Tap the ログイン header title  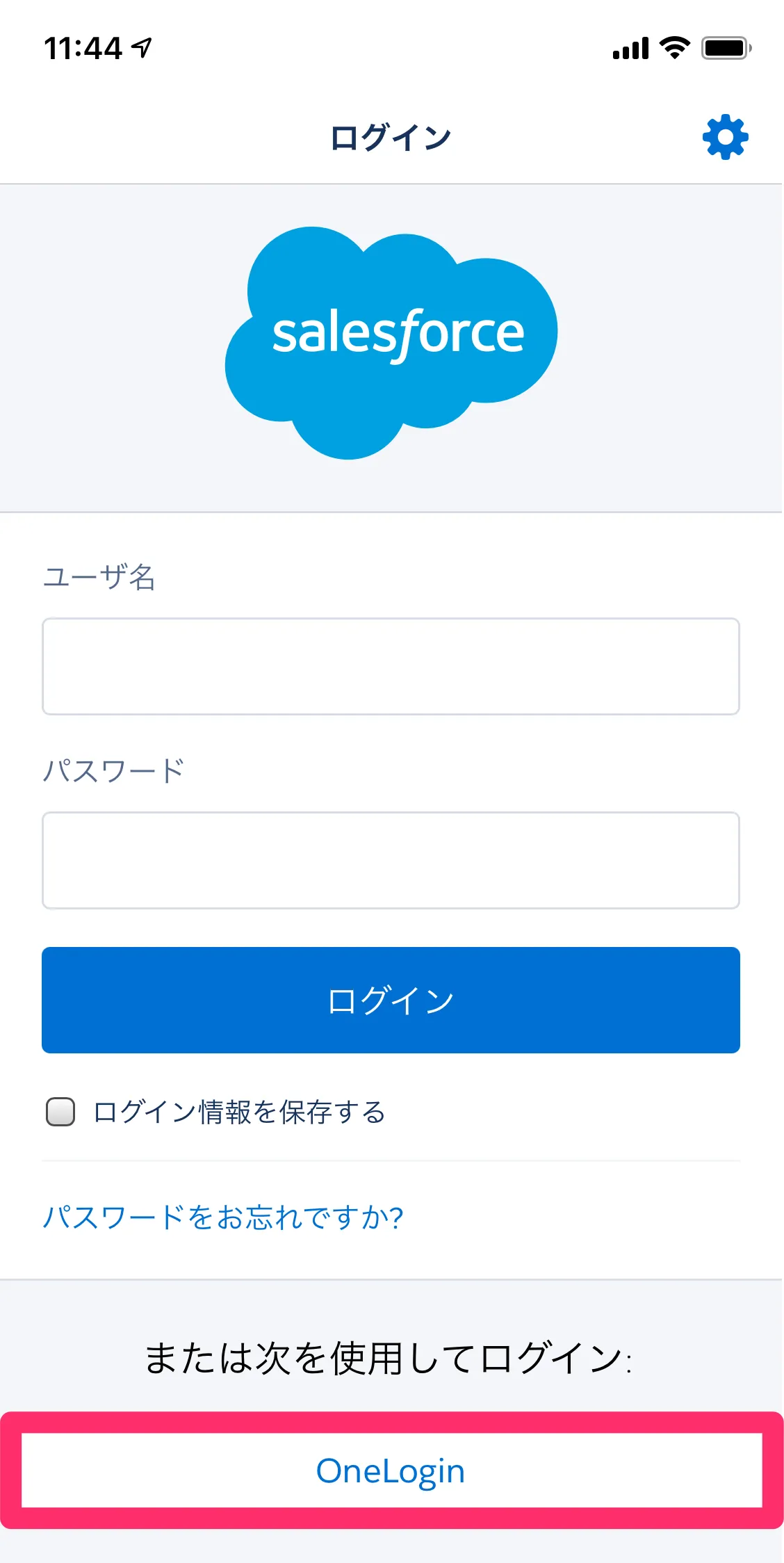click(391, 138)
